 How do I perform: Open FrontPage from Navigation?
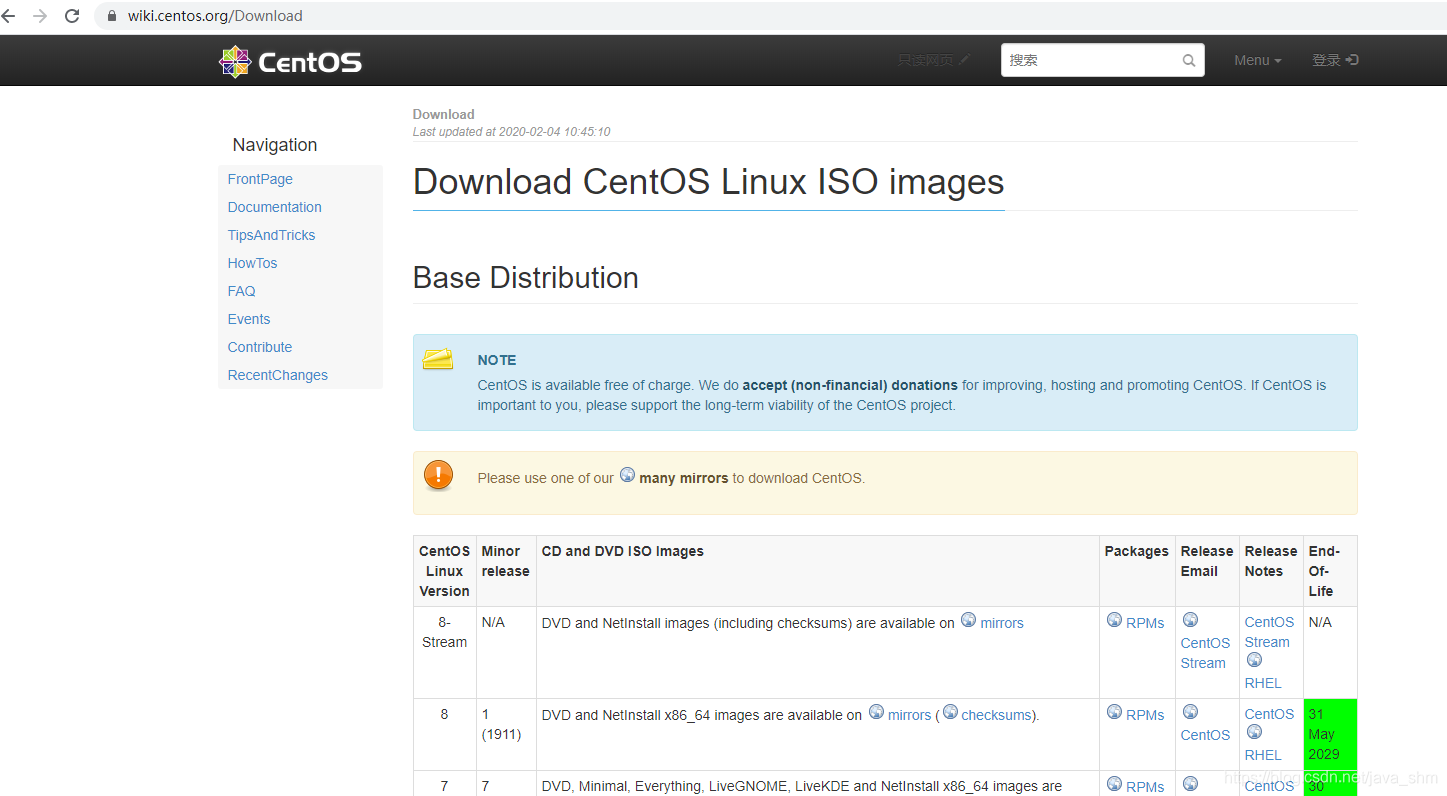click(x=260, y=179)
